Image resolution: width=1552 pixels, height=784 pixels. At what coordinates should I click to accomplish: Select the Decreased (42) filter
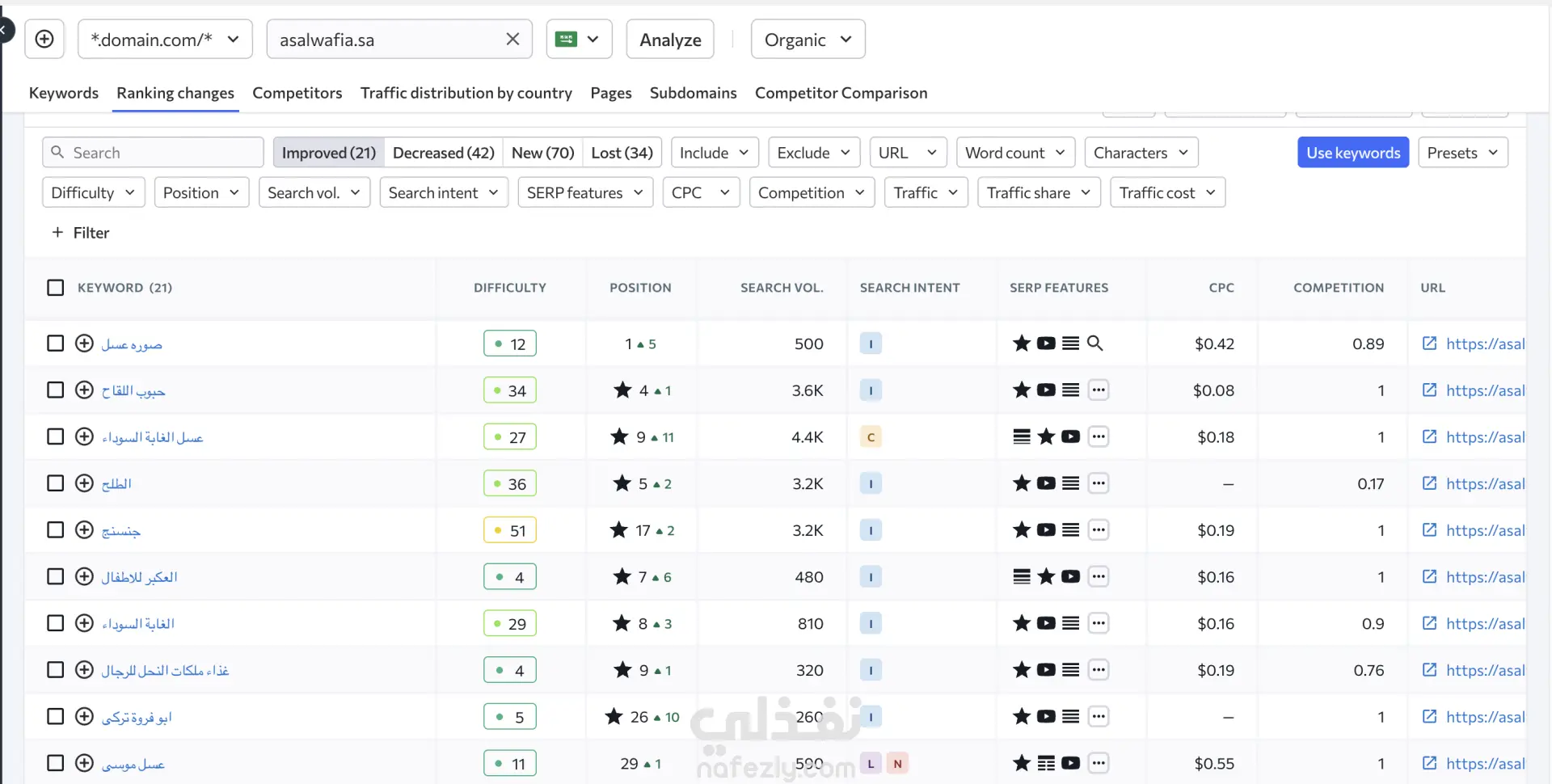[443, 153]
